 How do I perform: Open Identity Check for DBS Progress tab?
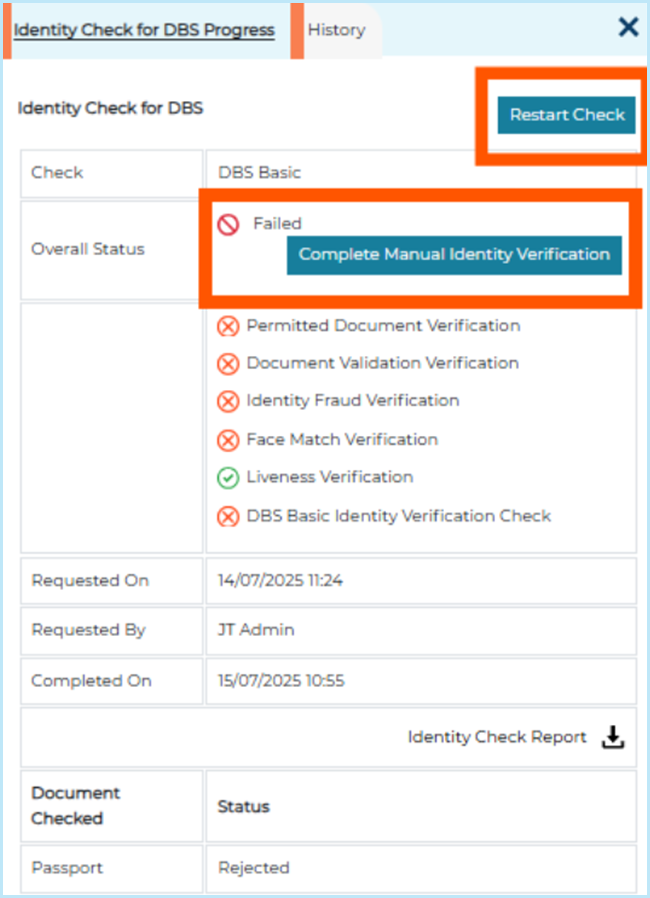(x=144, y=30)
